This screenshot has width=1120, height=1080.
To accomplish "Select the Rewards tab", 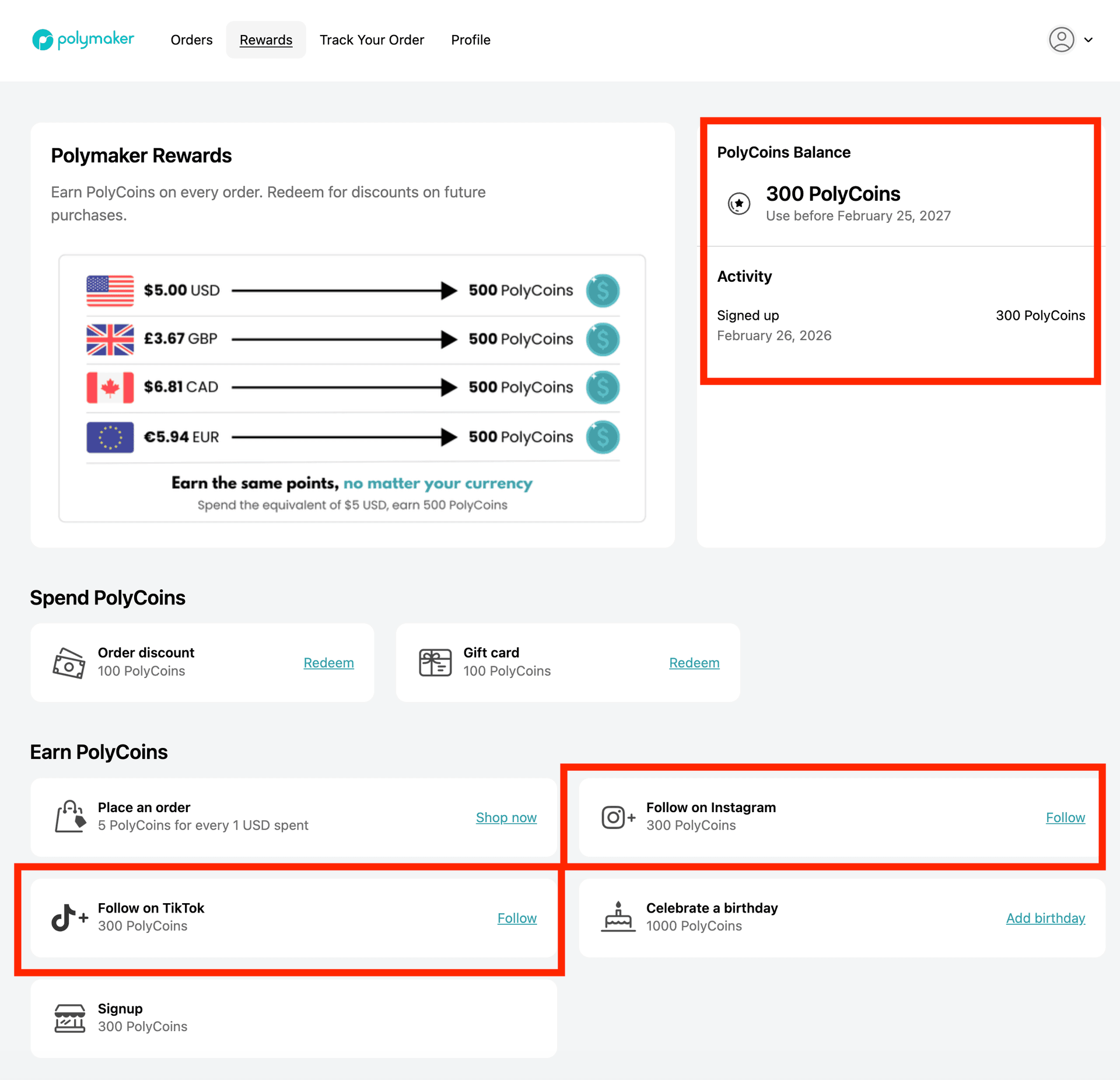I will (266, 40).
